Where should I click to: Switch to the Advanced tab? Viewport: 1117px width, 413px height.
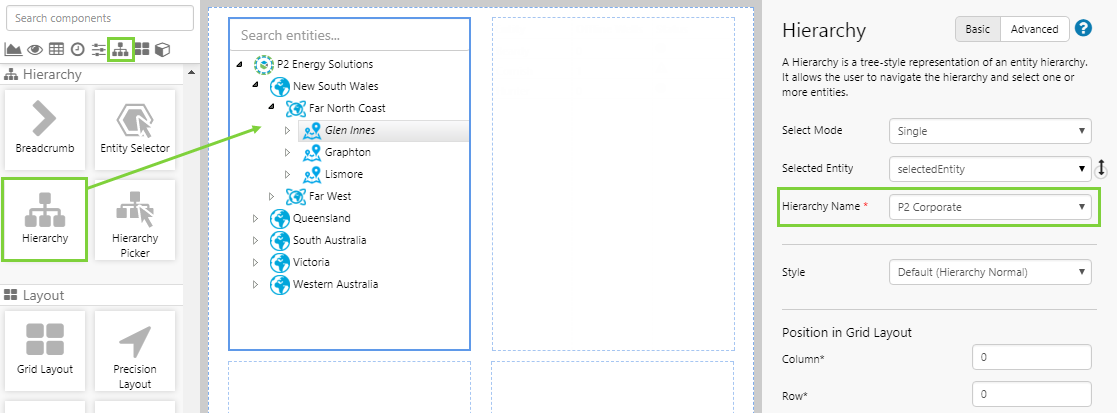1034,29
